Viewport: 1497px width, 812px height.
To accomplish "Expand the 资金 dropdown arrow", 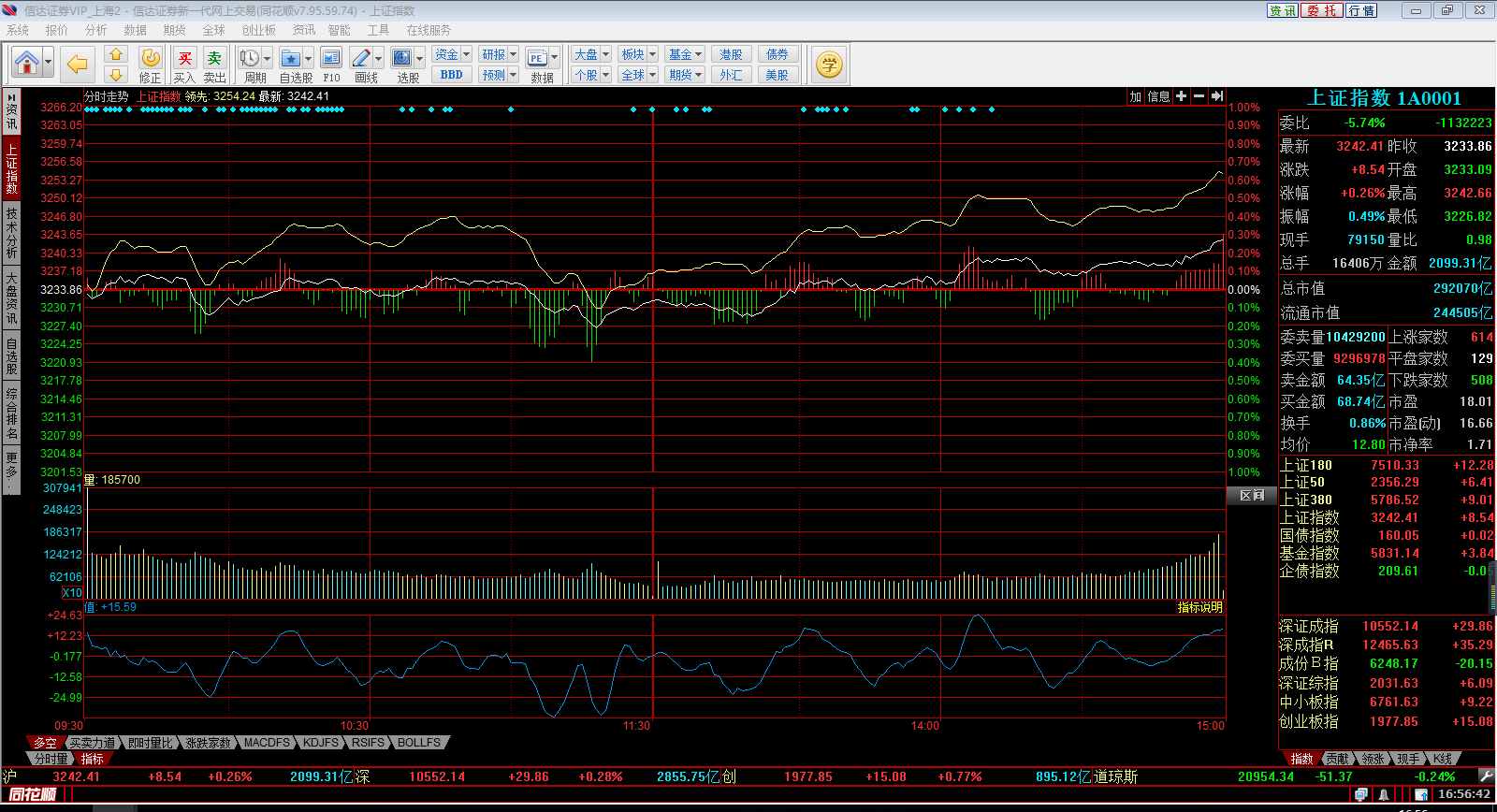I will (x=466, y=54).
